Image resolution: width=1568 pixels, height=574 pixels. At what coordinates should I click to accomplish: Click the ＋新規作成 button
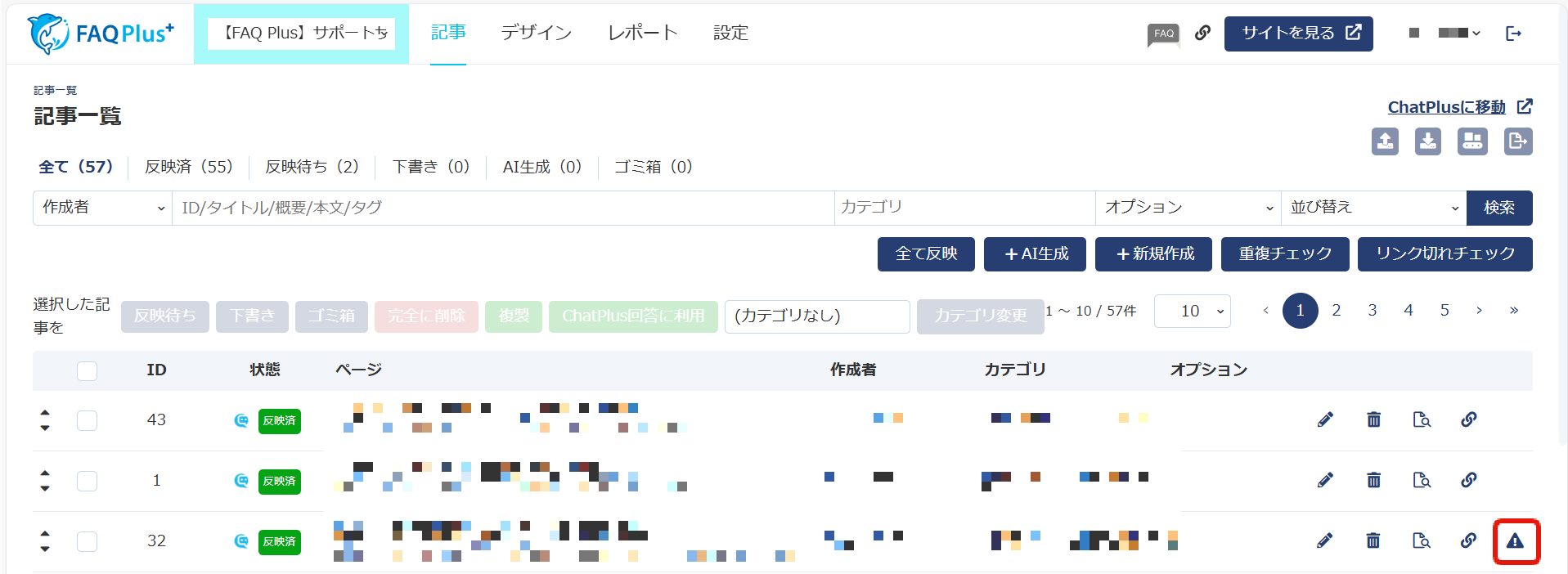pos(1155,254)
